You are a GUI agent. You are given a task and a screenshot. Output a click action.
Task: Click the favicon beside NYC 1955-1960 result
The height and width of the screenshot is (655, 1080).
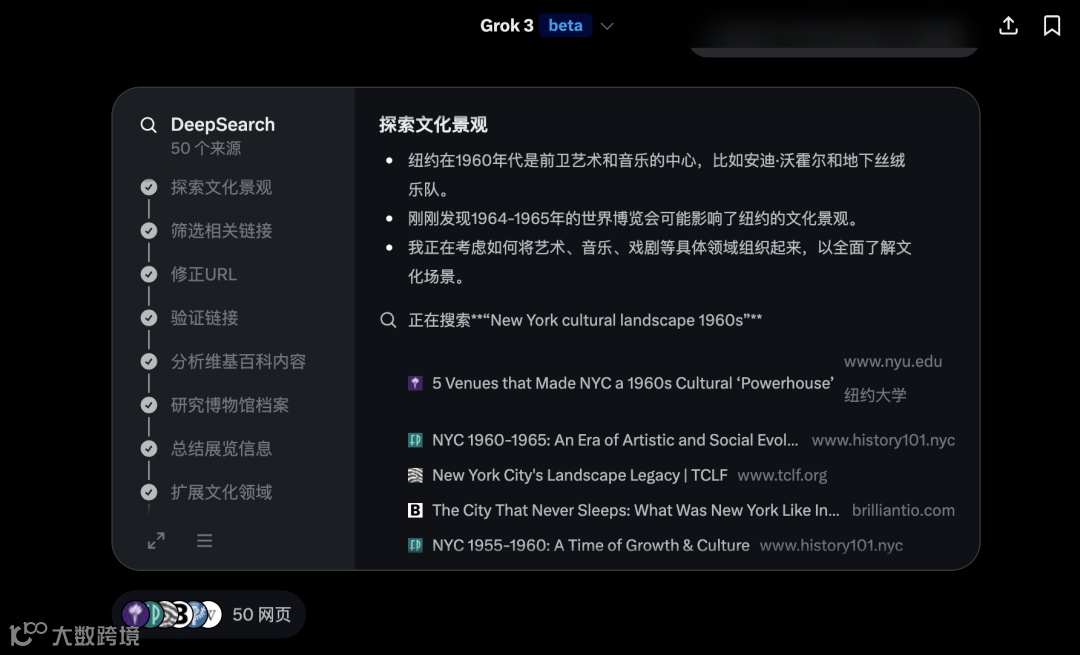click(x=415, y=545)
